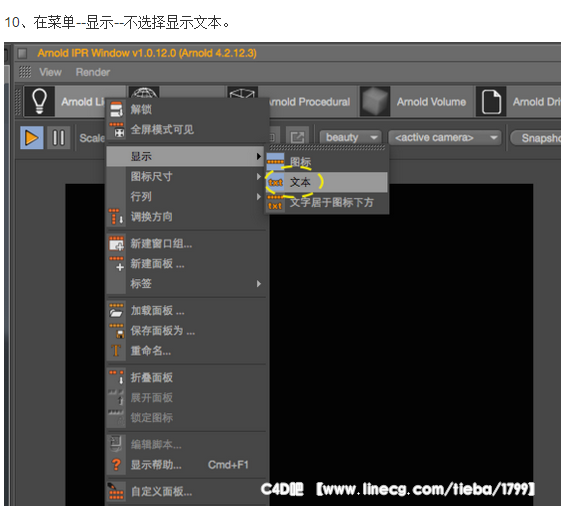Click the 加载面板 folder icon
The width and height of the screenshot is (561, 506).
(x=116, y=310)
